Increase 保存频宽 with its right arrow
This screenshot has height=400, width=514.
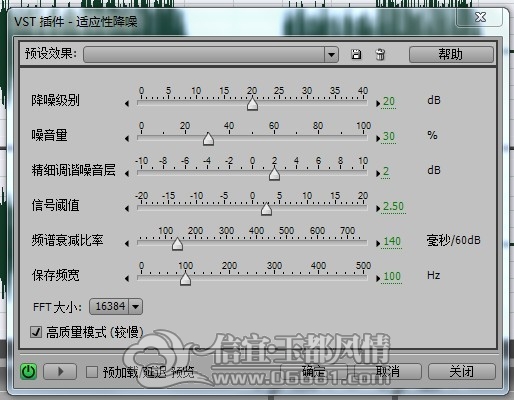(x=378, y=279)
